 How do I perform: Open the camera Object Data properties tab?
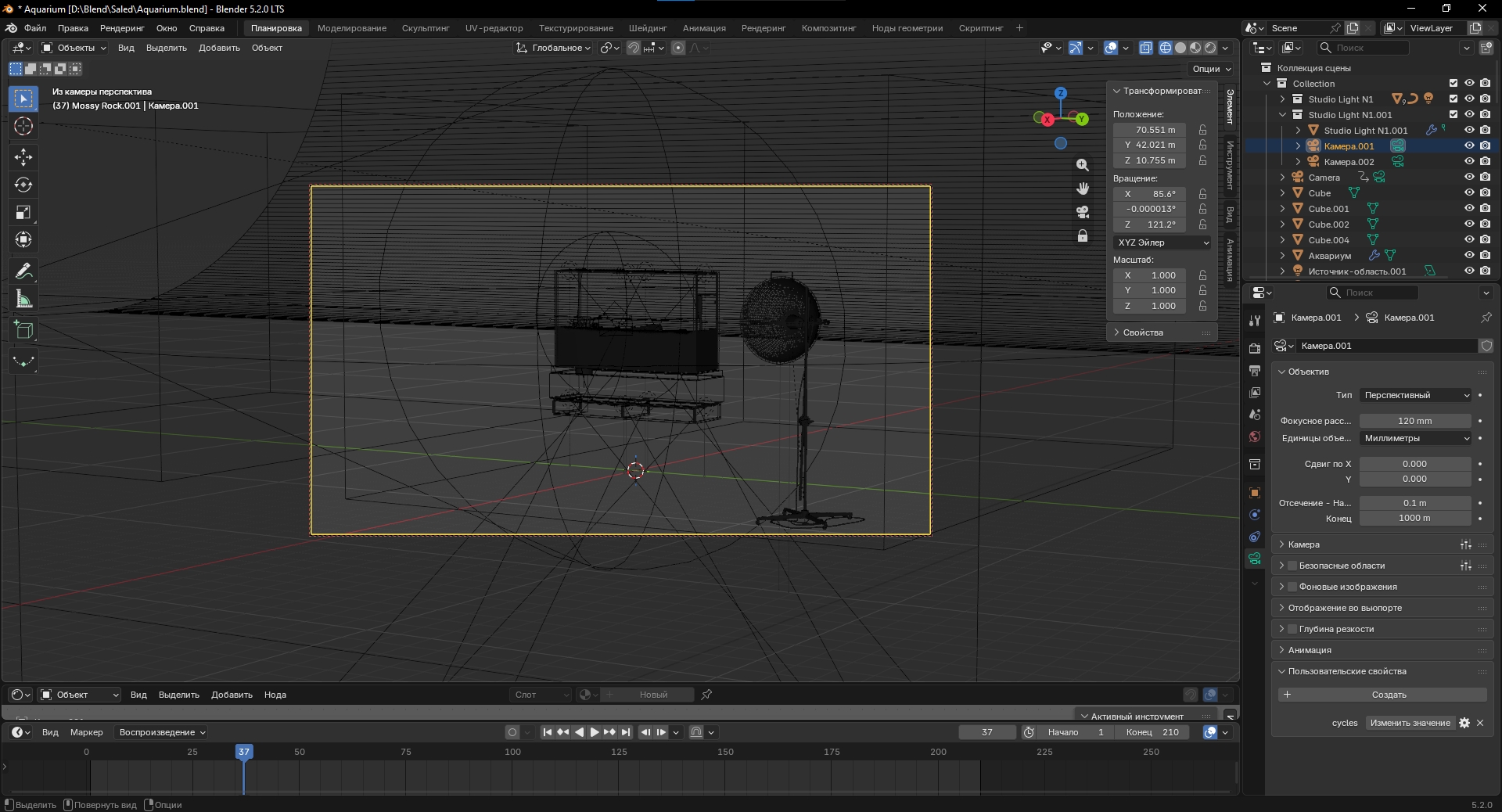pos(1255,559)
